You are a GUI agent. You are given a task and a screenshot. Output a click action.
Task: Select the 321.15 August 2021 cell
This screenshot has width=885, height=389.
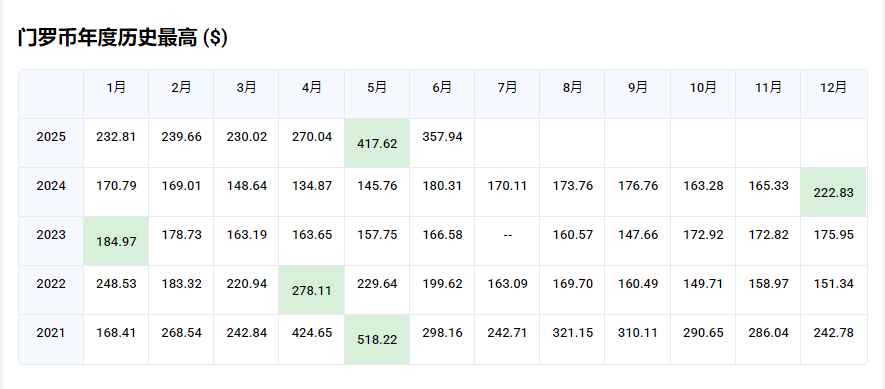[x=572, y=333]
